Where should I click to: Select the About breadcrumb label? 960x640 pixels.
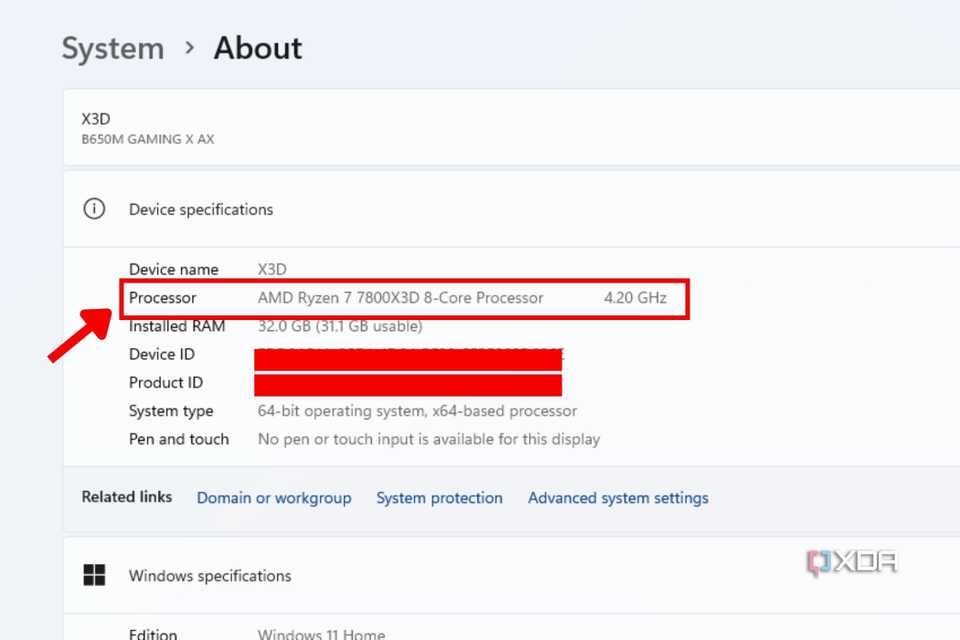click(257, 48)
